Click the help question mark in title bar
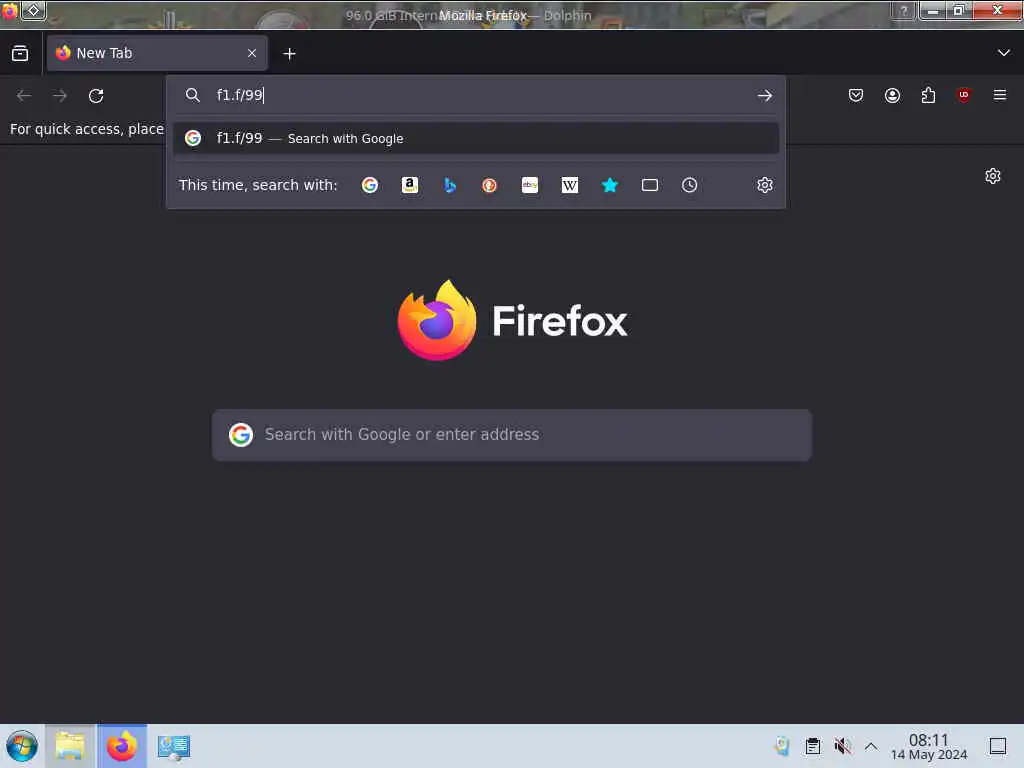This screenshot has width=1024, height=768. click(x=903, y=11)
